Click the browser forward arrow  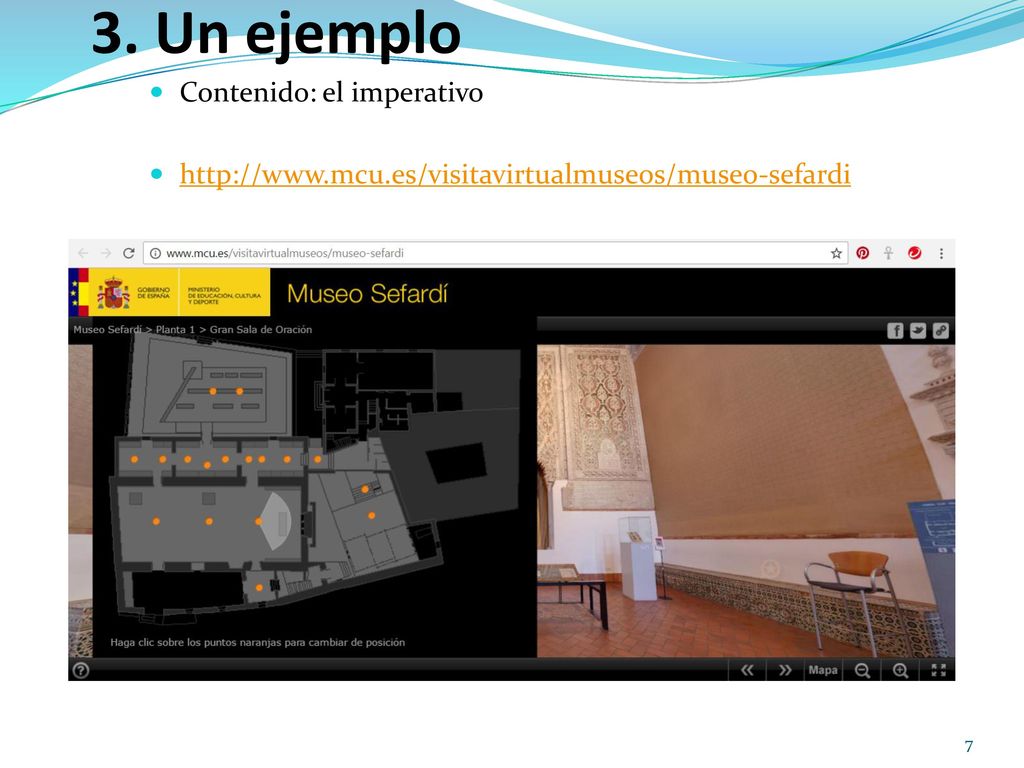[106, 253]
